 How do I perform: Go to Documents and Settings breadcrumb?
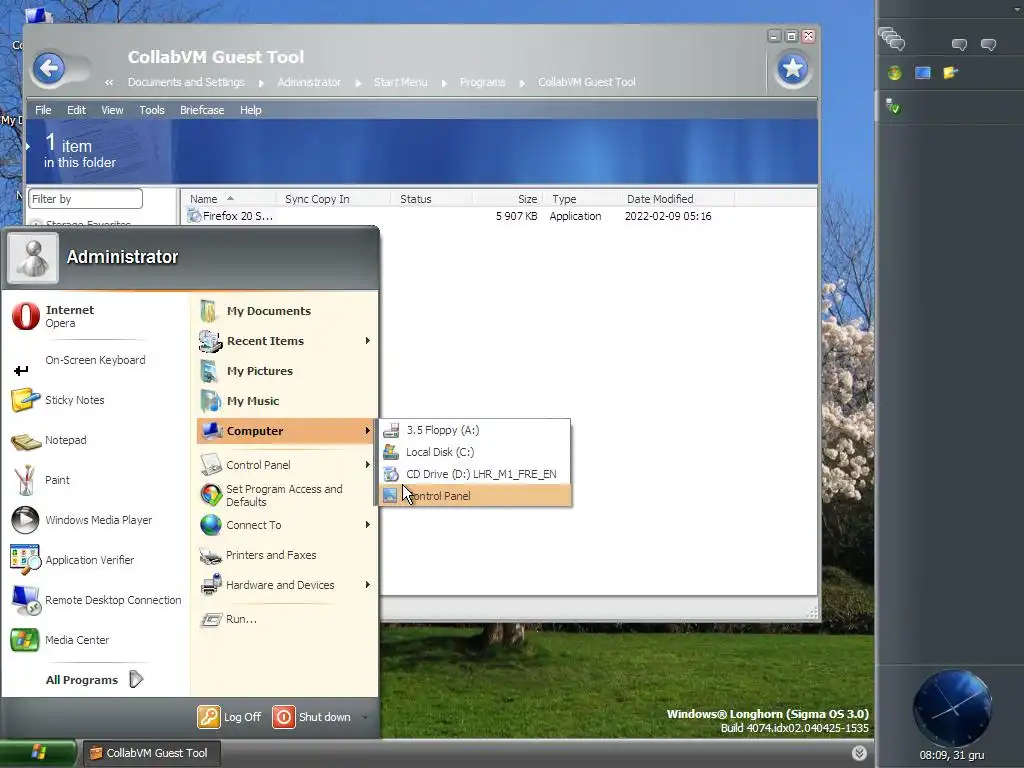click(186, 82)
